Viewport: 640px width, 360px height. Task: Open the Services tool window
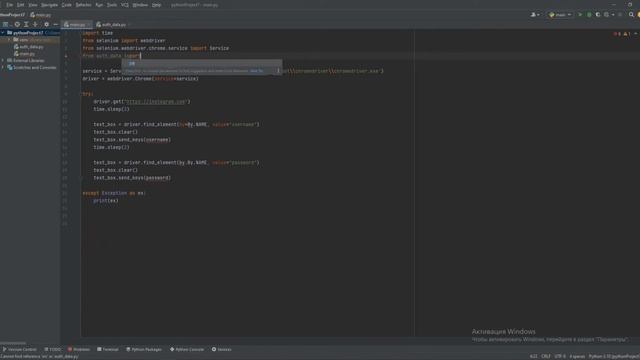(x=222, y=349)
